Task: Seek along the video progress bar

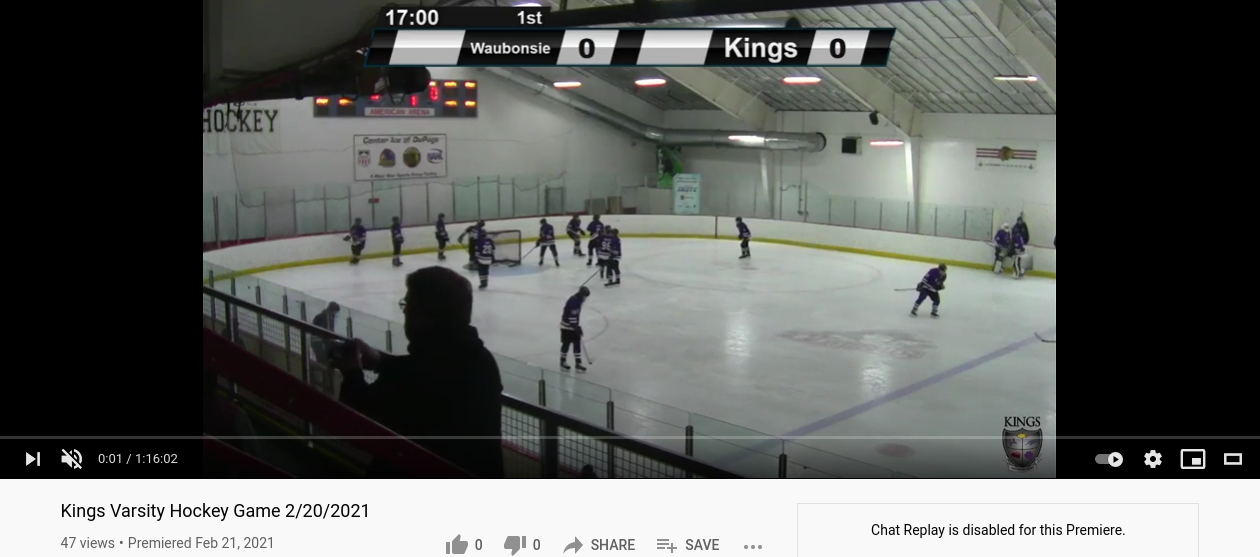Action: point(630,437)
